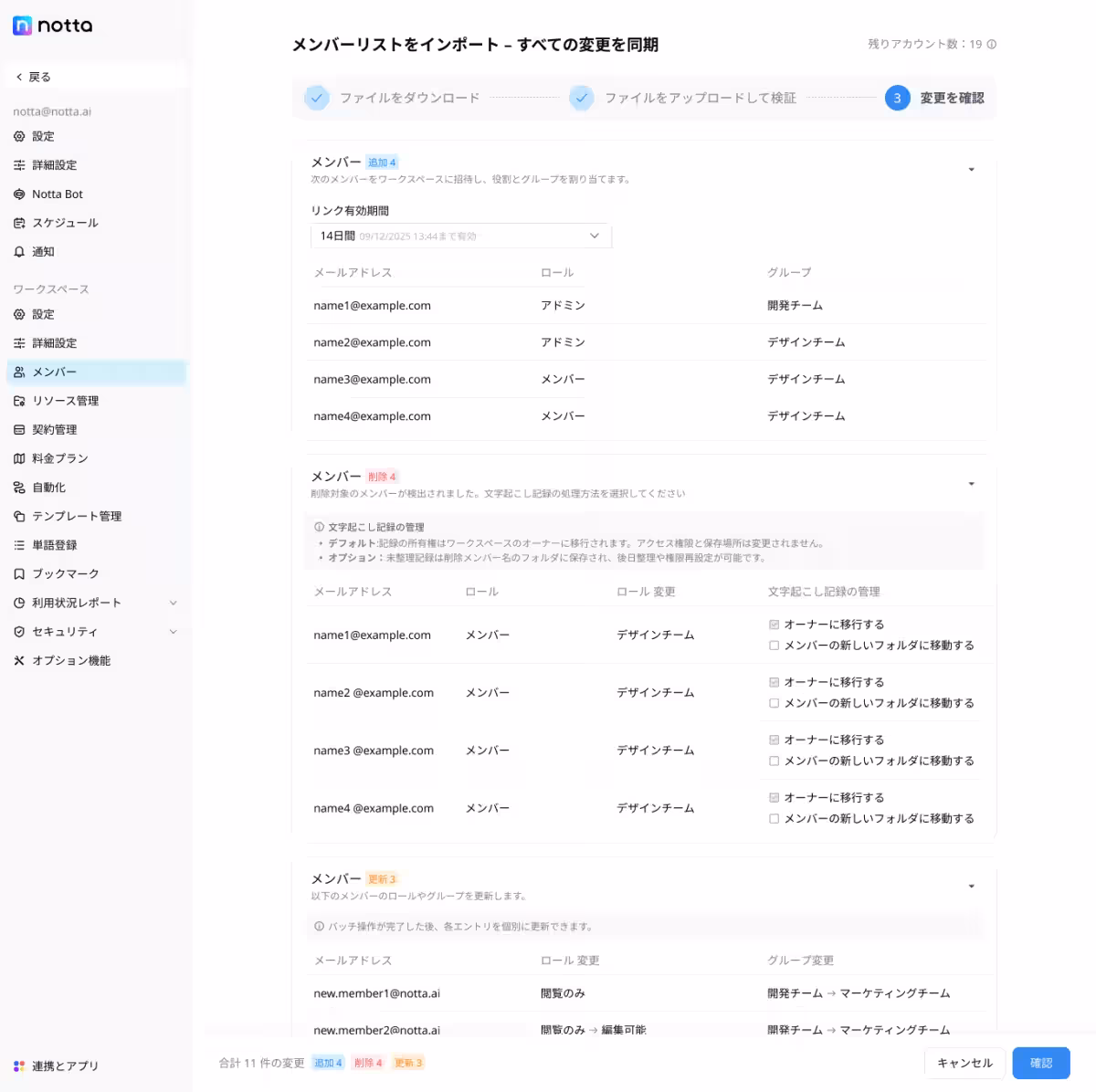
Task: Click 開発チーム group cell for name1@example.com
Action: pos(795,306)
